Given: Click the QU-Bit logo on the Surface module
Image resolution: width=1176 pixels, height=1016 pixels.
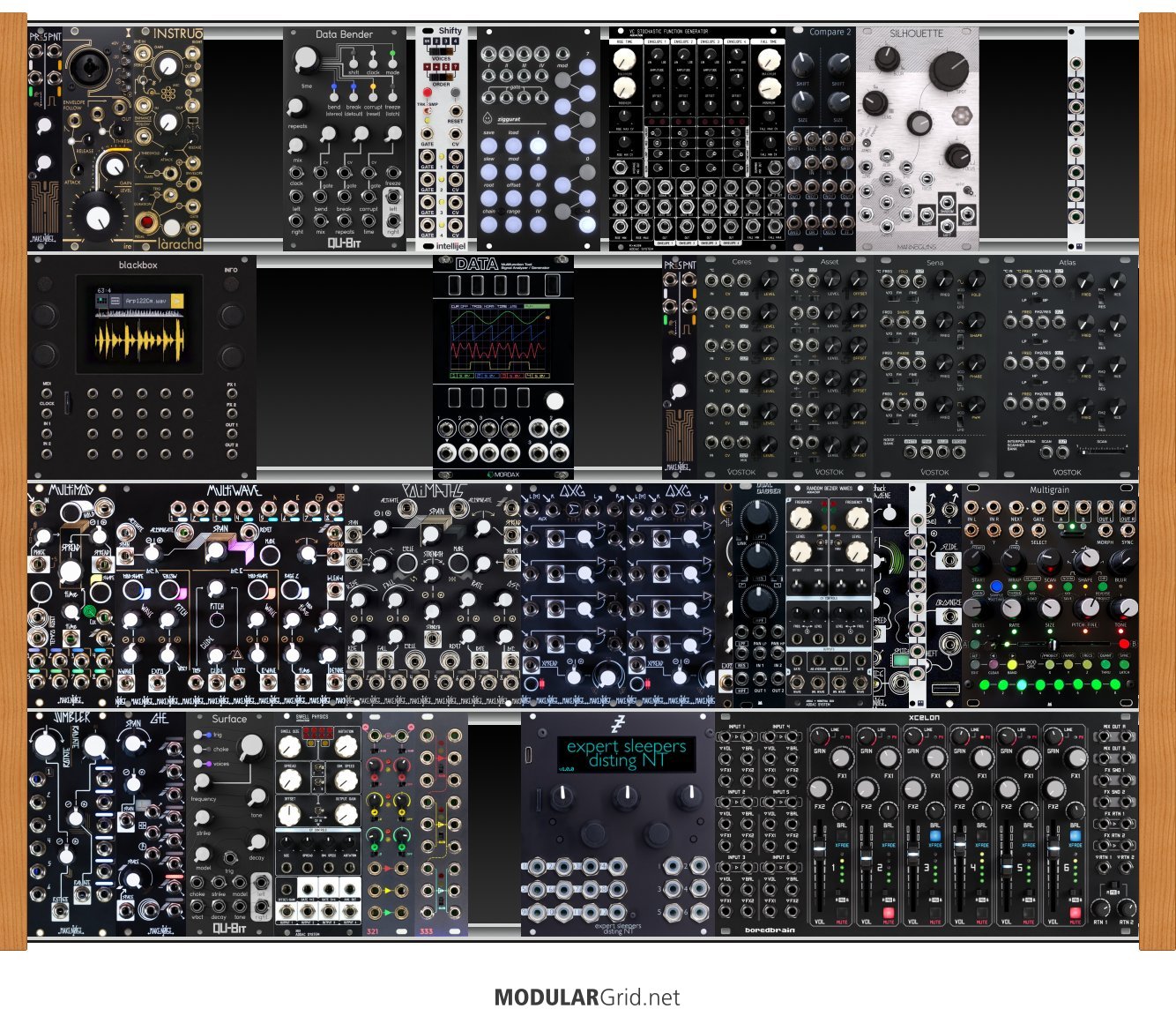Looking at the screenshot, I should click(x=229, y=929).
